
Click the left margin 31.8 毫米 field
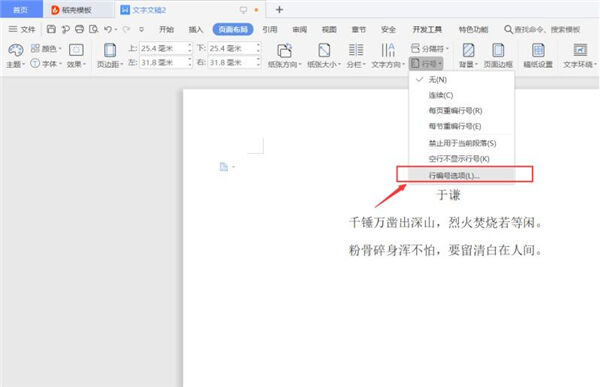tap(163, 62)
